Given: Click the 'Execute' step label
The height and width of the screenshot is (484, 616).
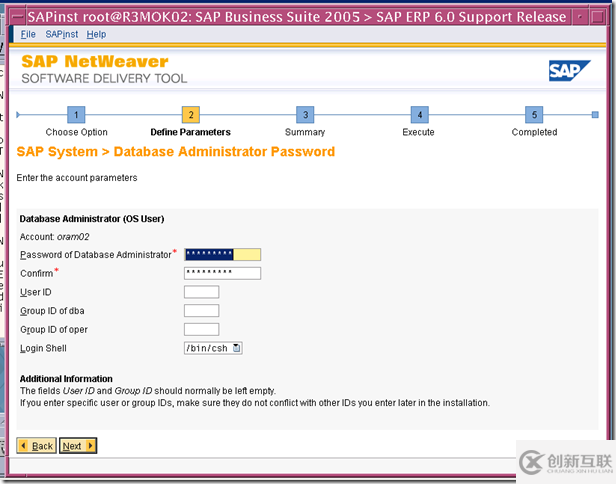Looking at the screenshot, I should click(418, 132).
